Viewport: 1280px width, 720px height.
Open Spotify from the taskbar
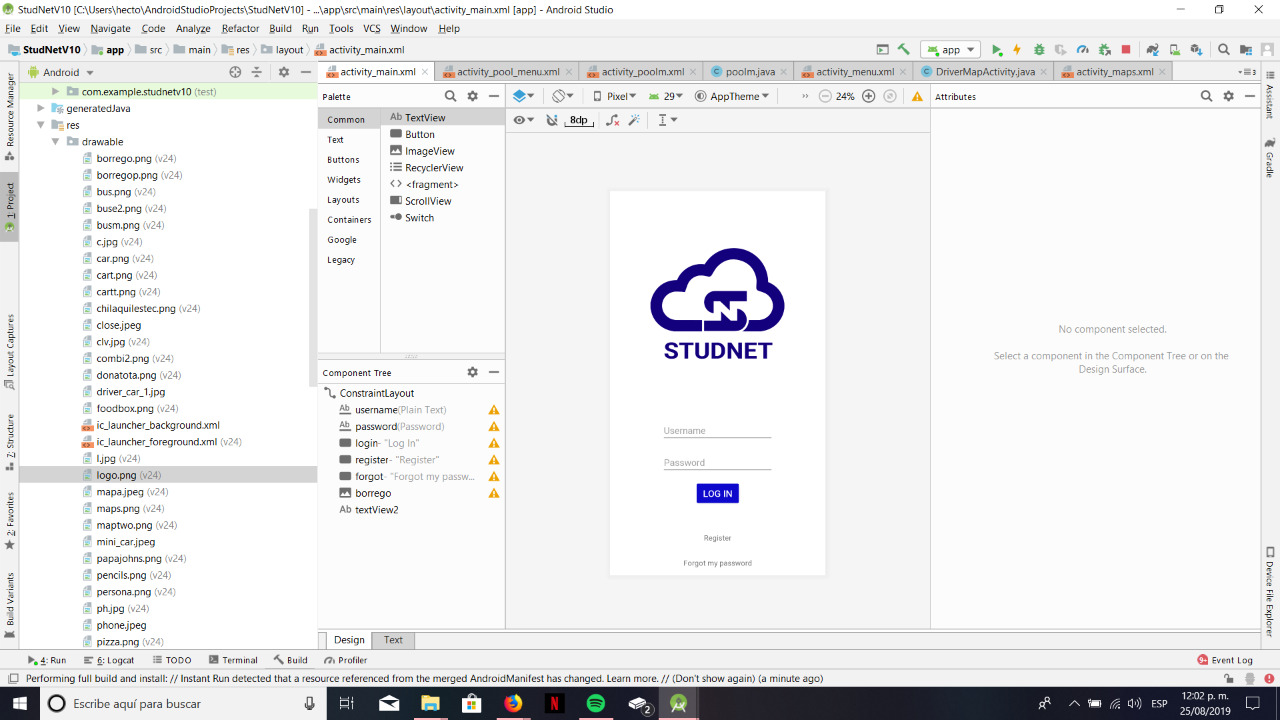596,703
